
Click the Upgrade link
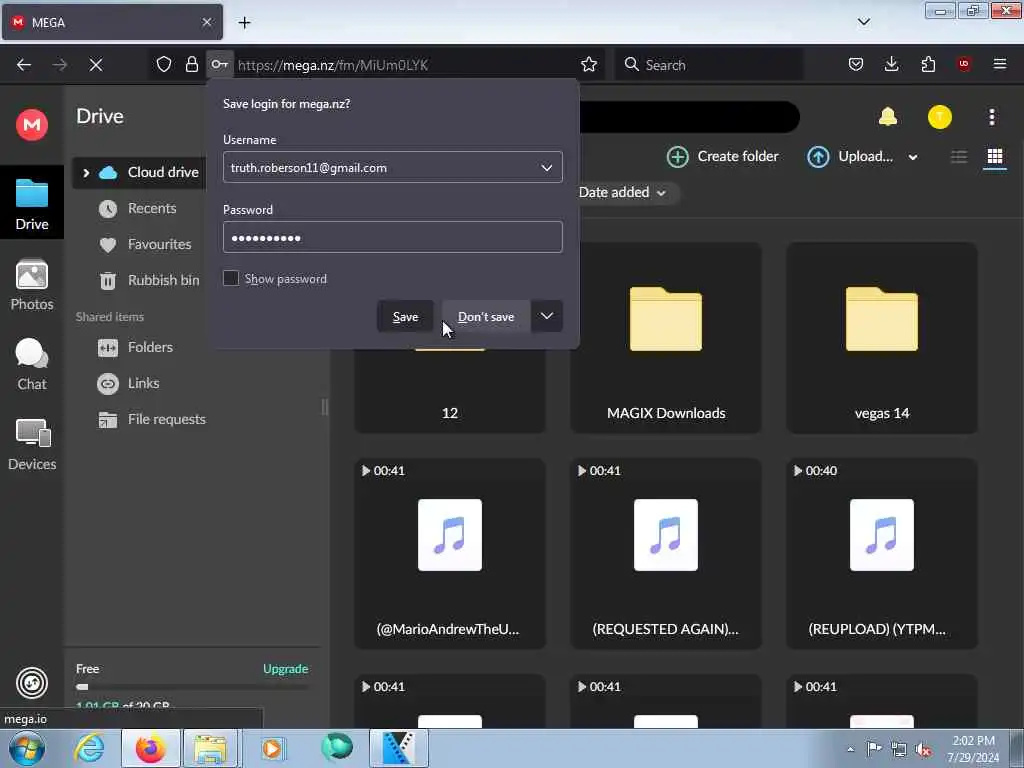(x=285, y=669)
